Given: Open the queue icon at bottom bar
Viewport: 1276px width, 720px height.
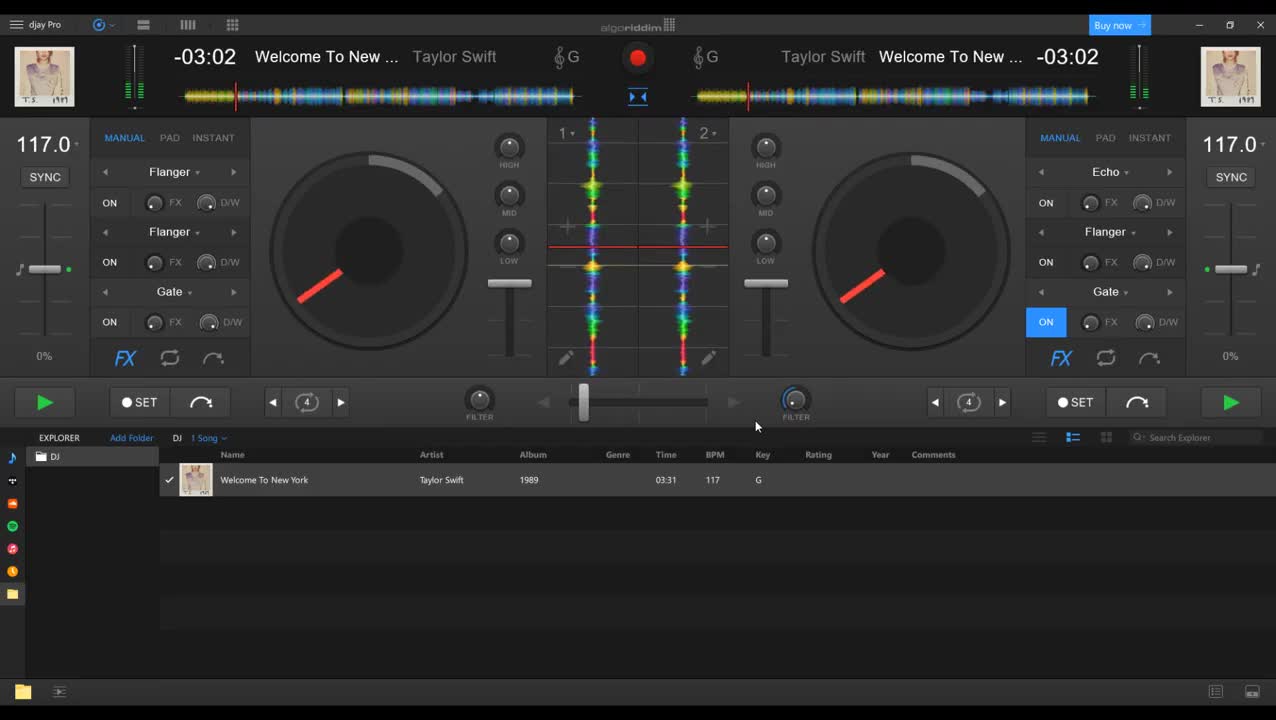Looking at the screenshot, I should [59, 691].
